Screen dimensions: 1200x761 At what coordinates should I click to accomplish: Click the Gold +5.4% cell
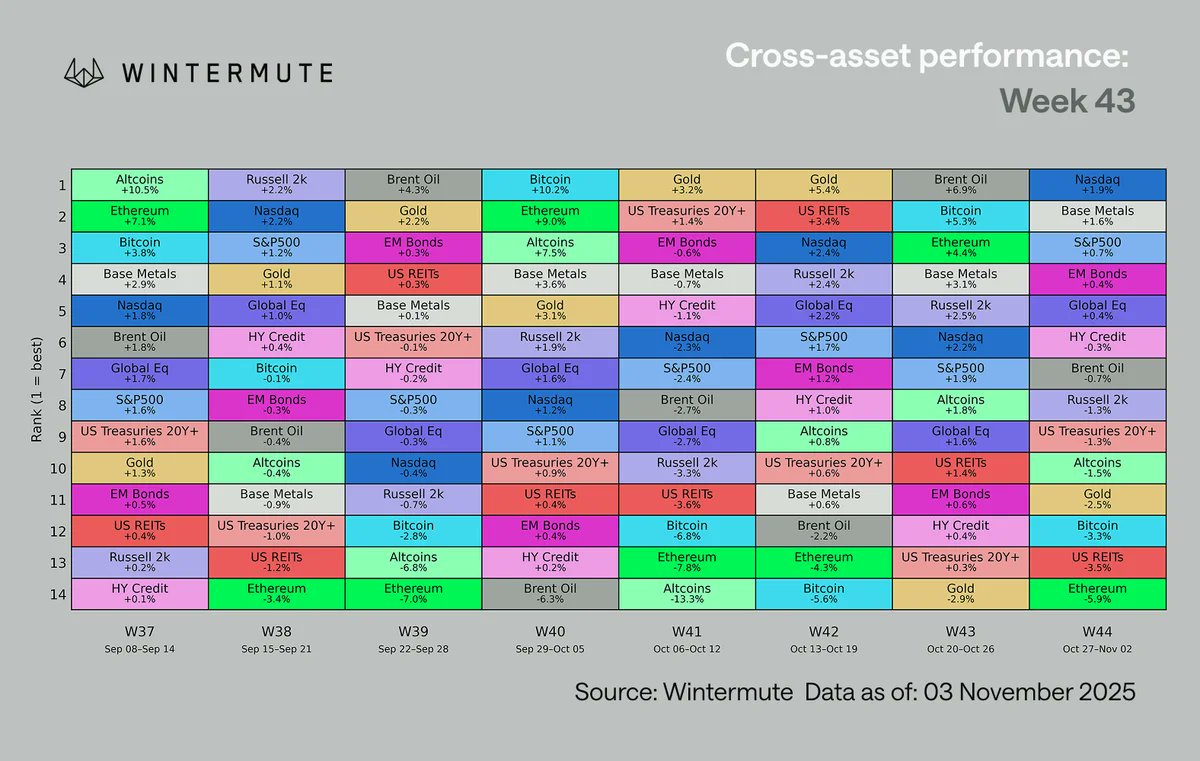tap(823, 185)
